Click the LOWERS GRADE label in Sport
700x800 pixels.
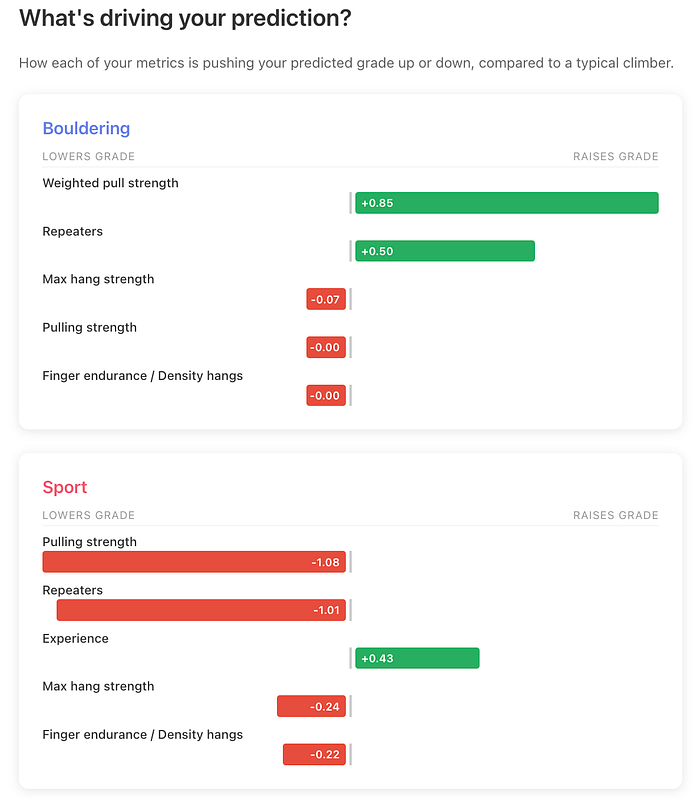(88, 515)
